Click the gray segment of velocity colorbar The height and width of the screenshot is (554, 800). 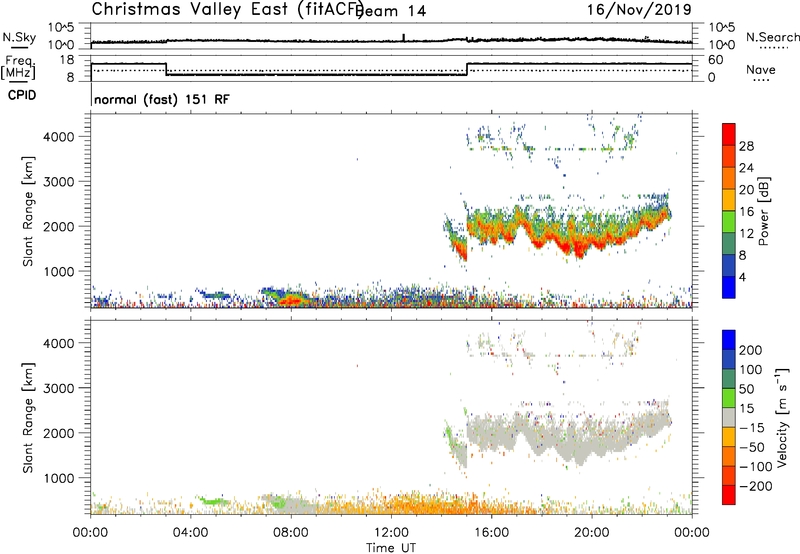pyautogui.click(x=729, y=418)
